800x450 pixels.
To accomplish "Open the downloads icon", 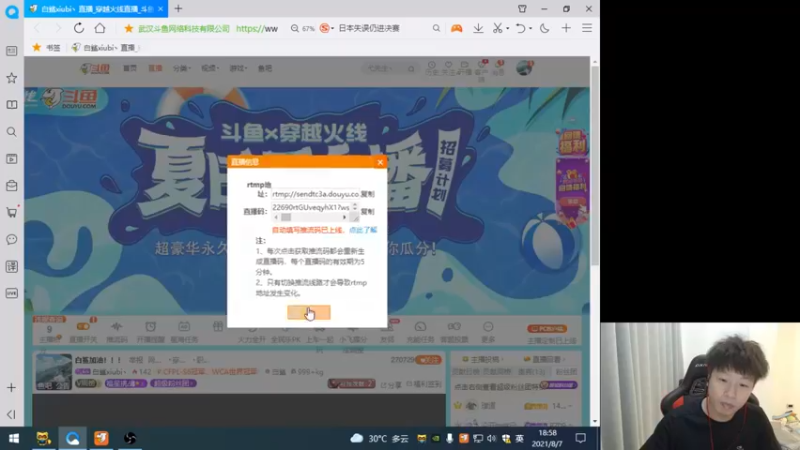I will click(x=478, y=28).
